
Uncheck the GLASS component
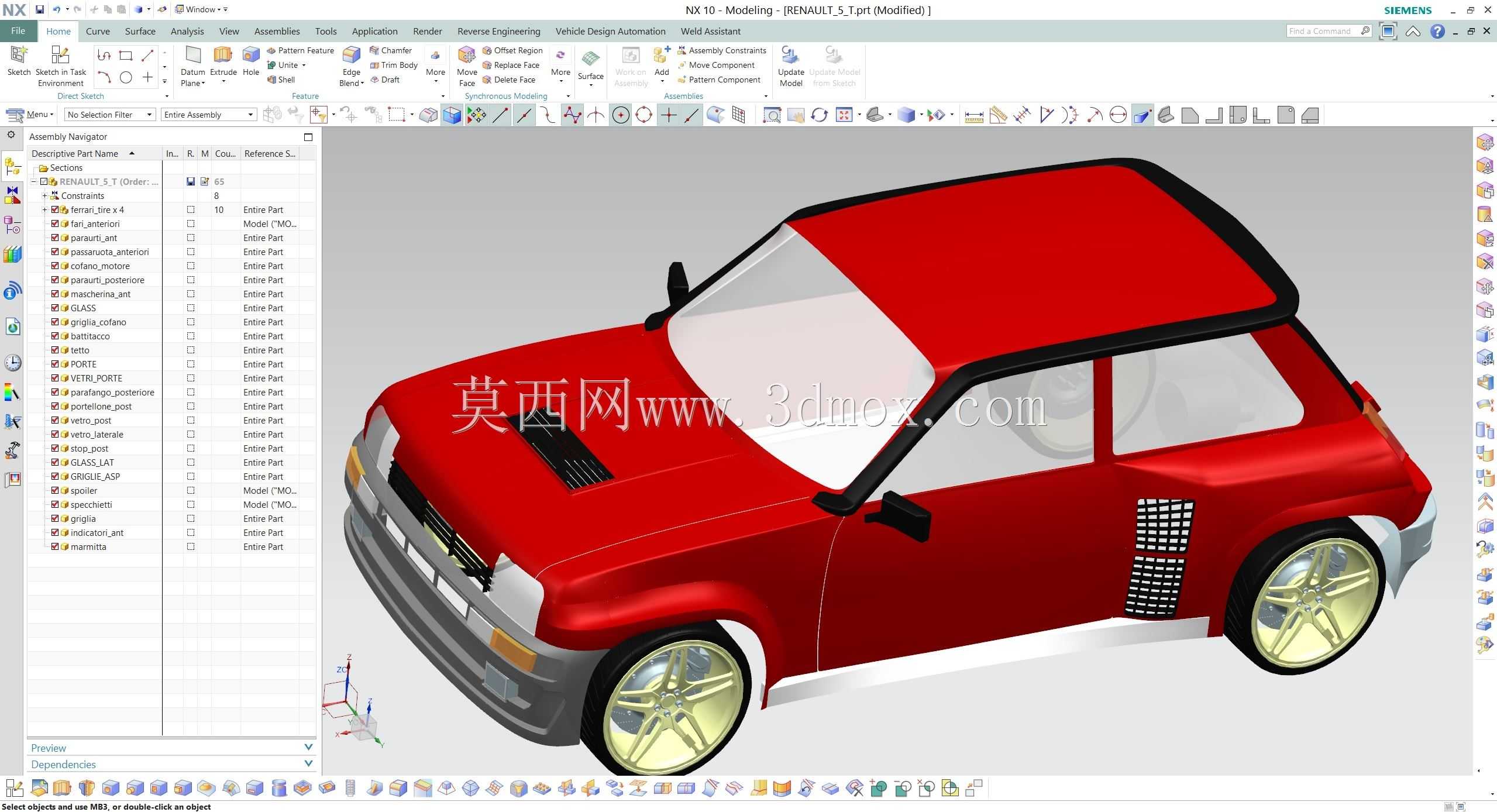[x=55, y=308]
